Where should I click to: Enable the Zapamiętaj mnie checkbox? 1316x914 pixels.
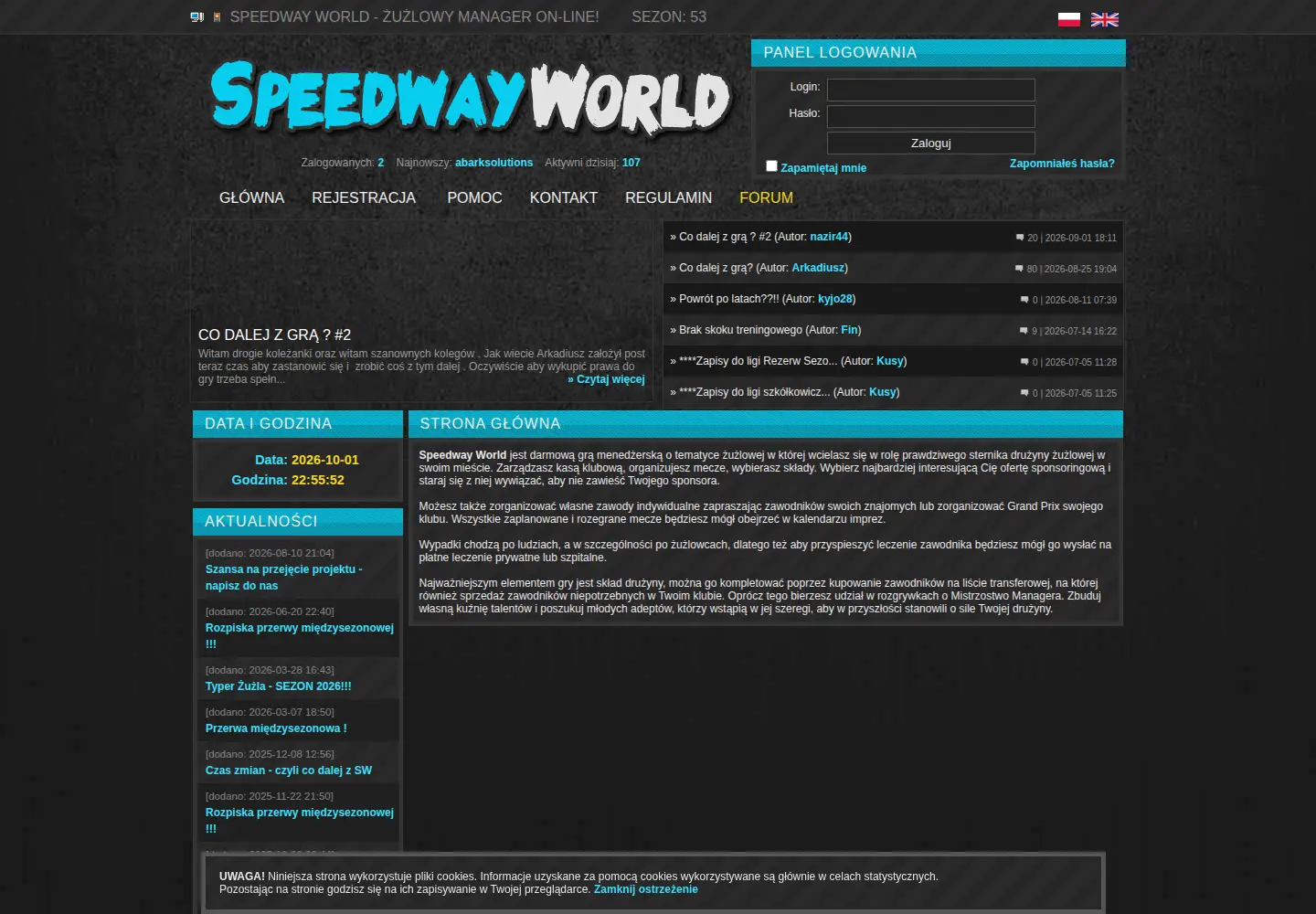771,165
